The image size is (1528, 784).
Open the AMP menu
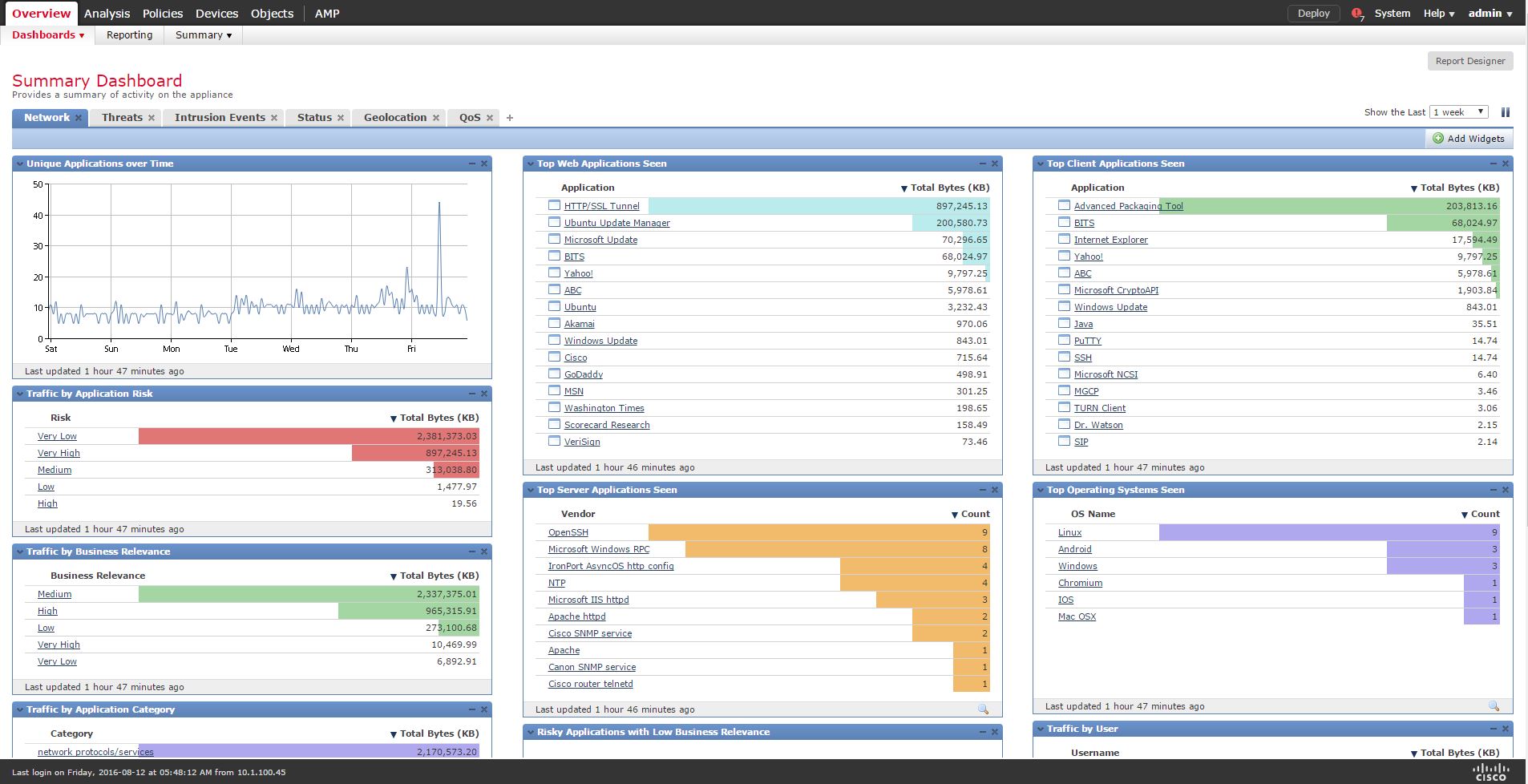[327, 14]
